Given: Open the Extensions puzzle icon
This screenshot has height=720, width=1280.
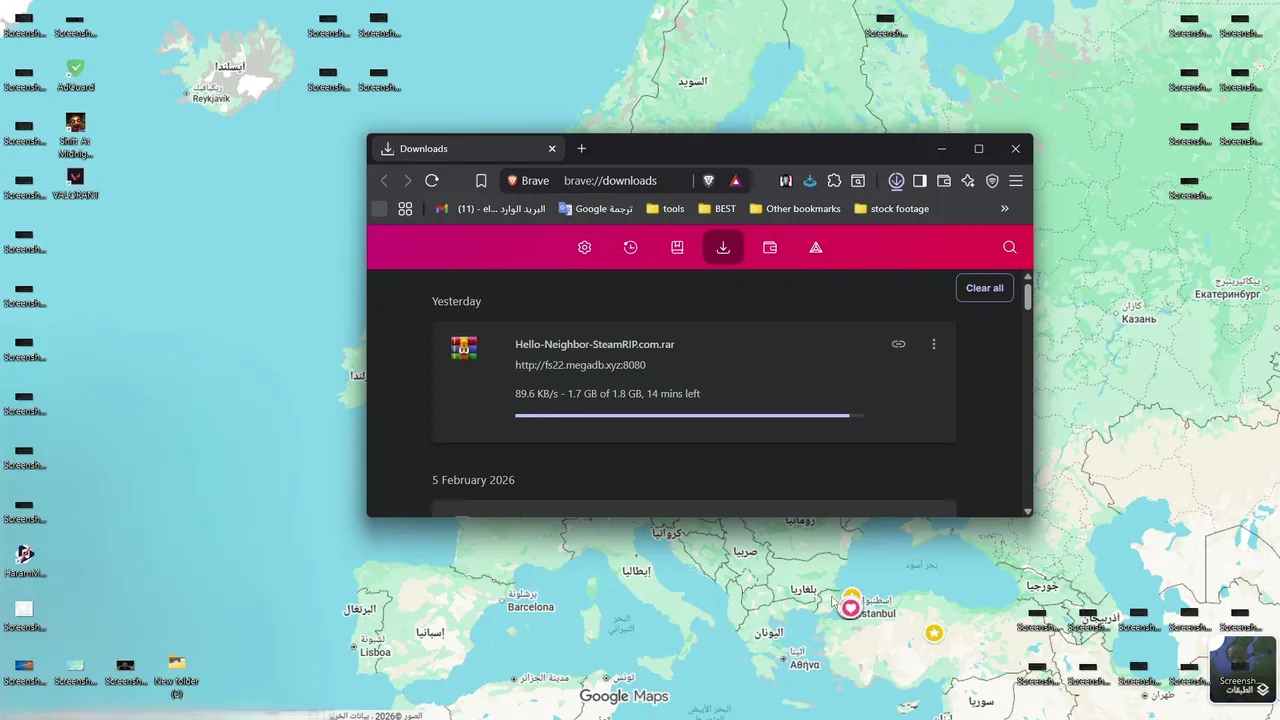Looking at the screenshot, I should pos(834,181).
